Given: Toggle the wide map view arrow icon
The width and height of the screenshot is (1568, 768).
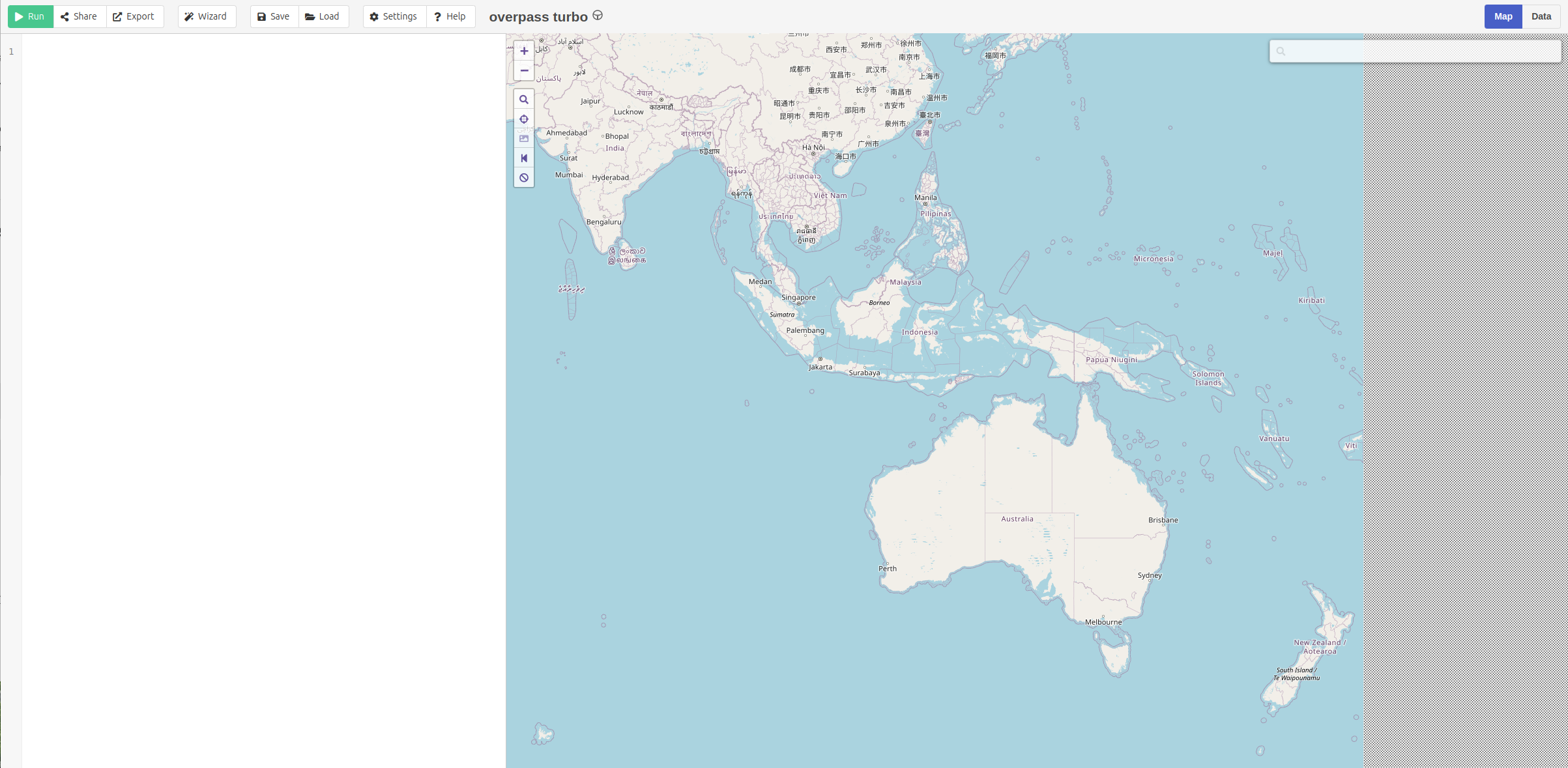Looking at the screenshot, I should [524, 158].
